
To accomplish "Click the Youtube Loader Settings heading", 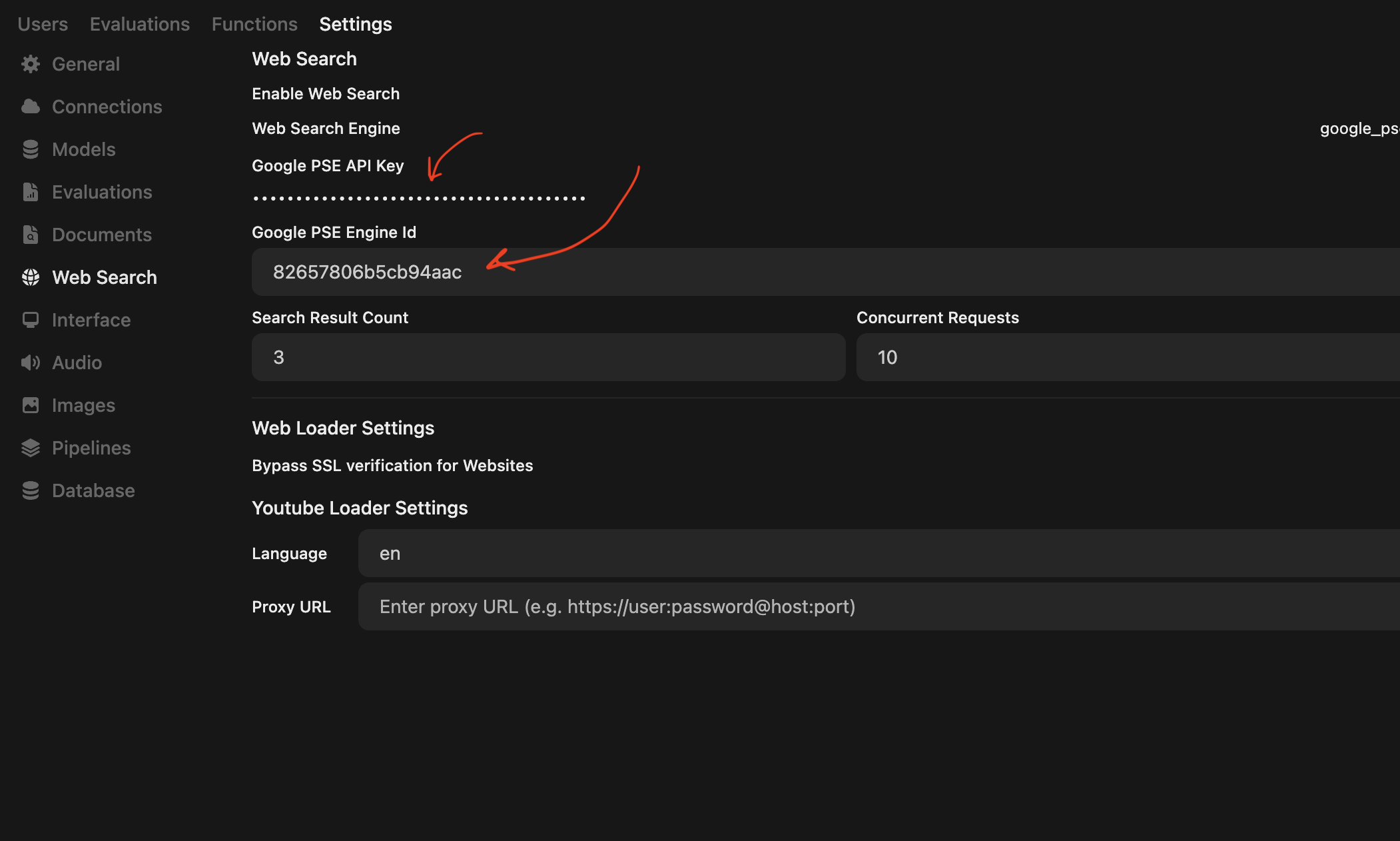I will [360, 508].
